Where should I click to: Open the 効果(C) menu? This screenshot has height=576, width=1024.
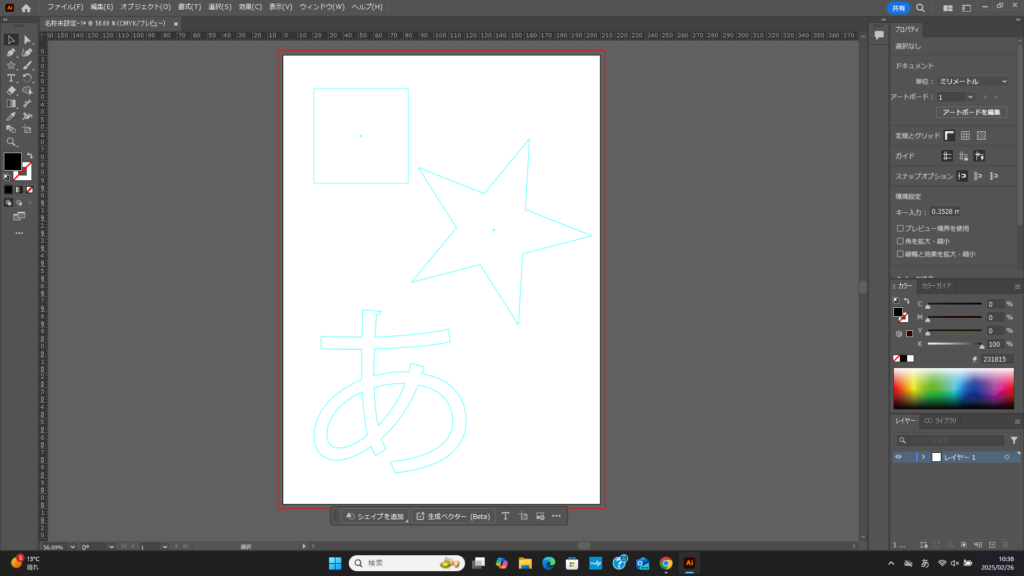click(250, 7)
